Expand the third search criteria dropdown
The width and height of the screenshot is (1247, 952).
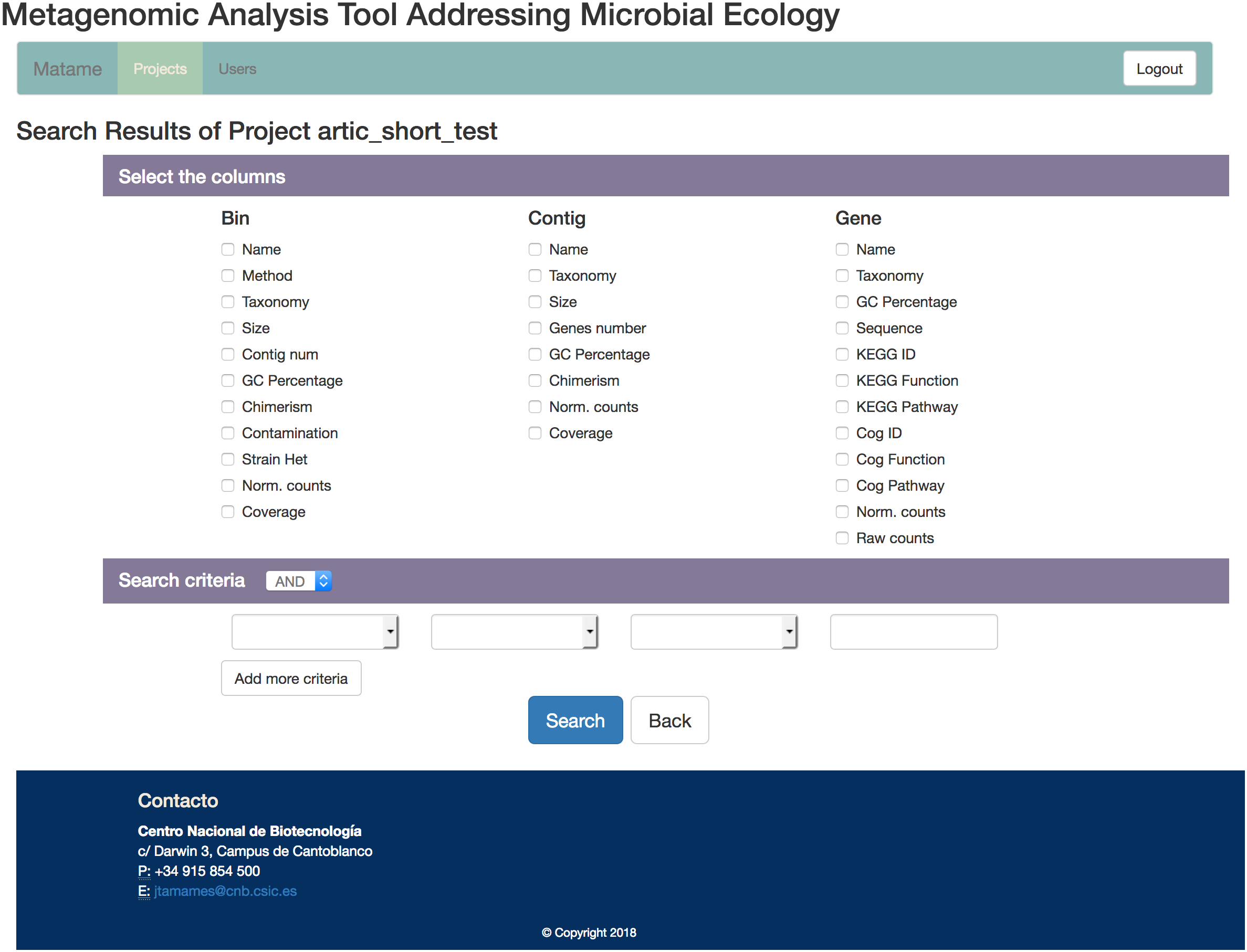coord(714,631)
